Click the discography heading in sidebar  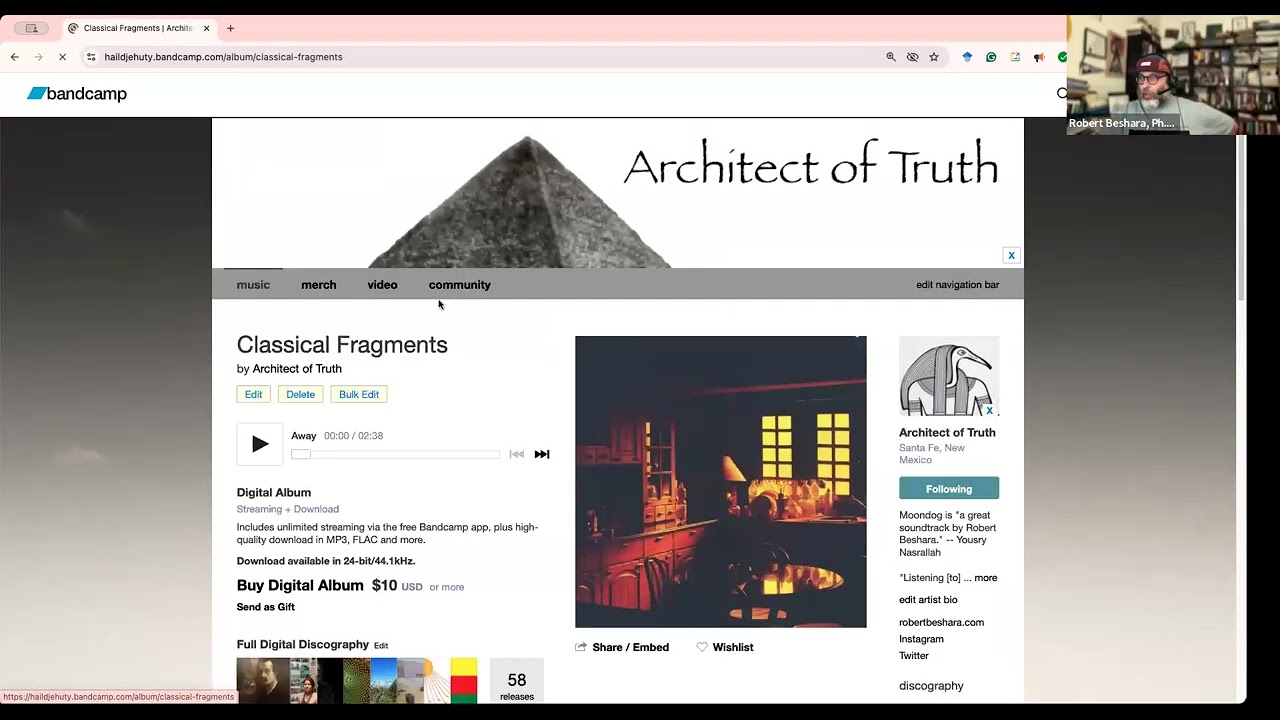pos(931,686)
